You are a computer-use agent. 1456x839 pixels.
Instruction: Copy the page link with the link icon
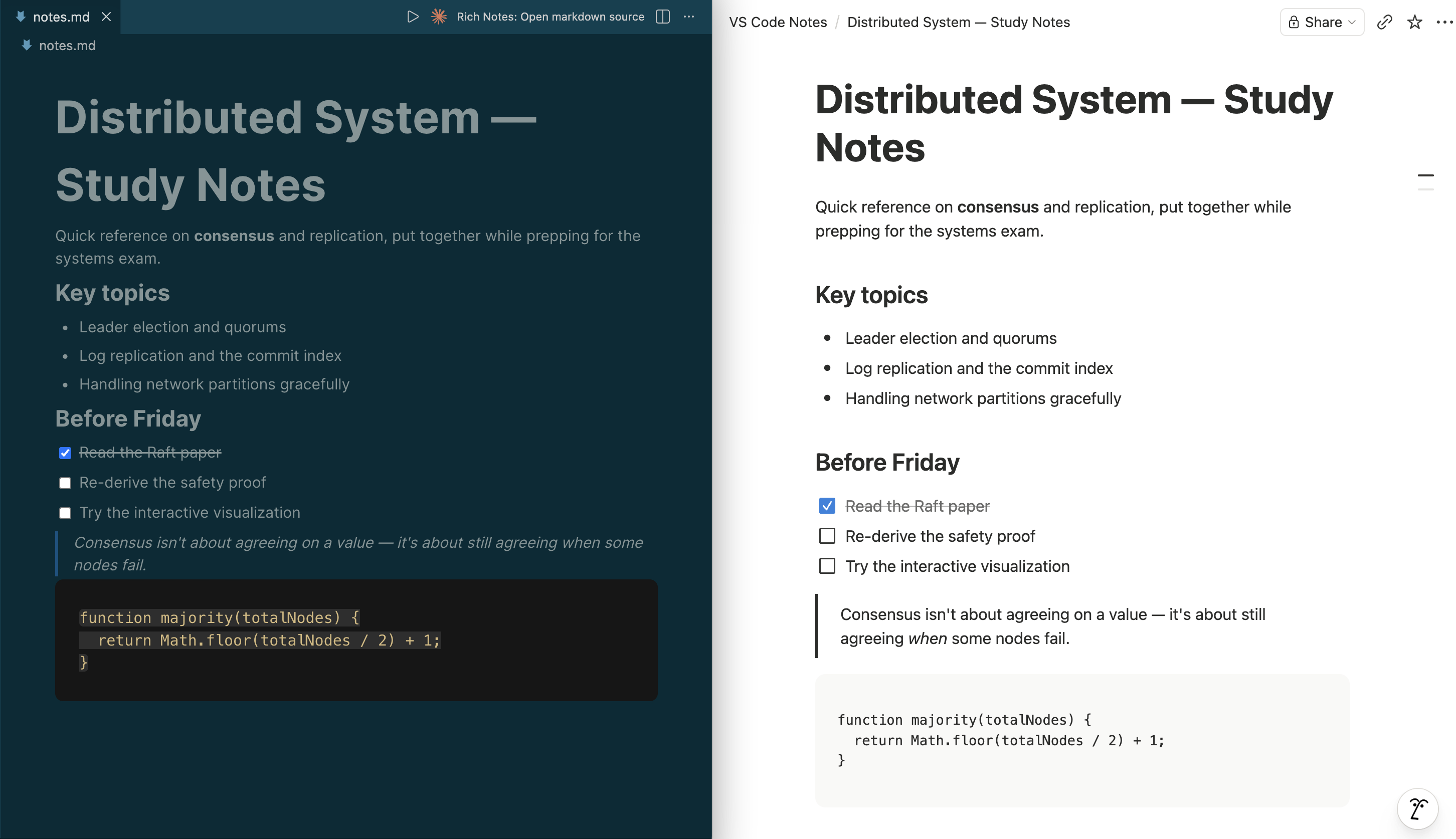pos(1384,22)
